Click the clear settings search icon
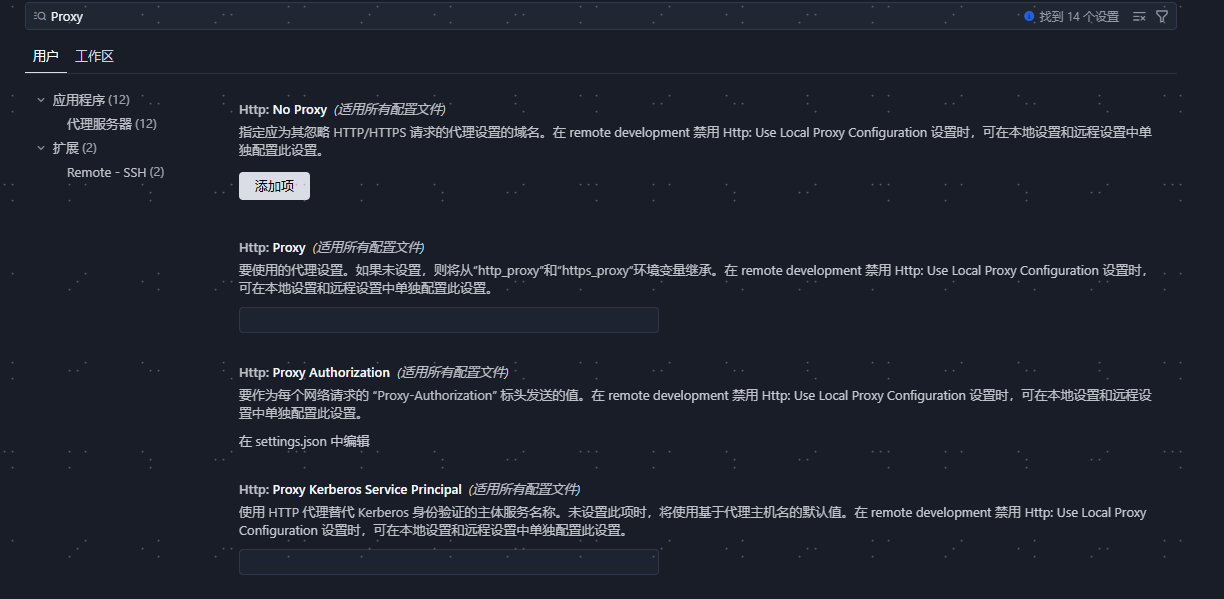1224x599 pixels. pos(1139,17)
